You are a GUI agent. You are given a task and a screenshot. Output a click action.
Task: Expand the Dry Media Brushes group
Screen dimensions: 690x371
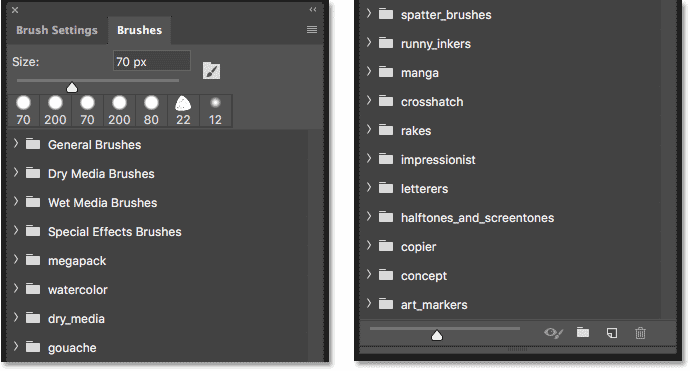click(16, 173)
